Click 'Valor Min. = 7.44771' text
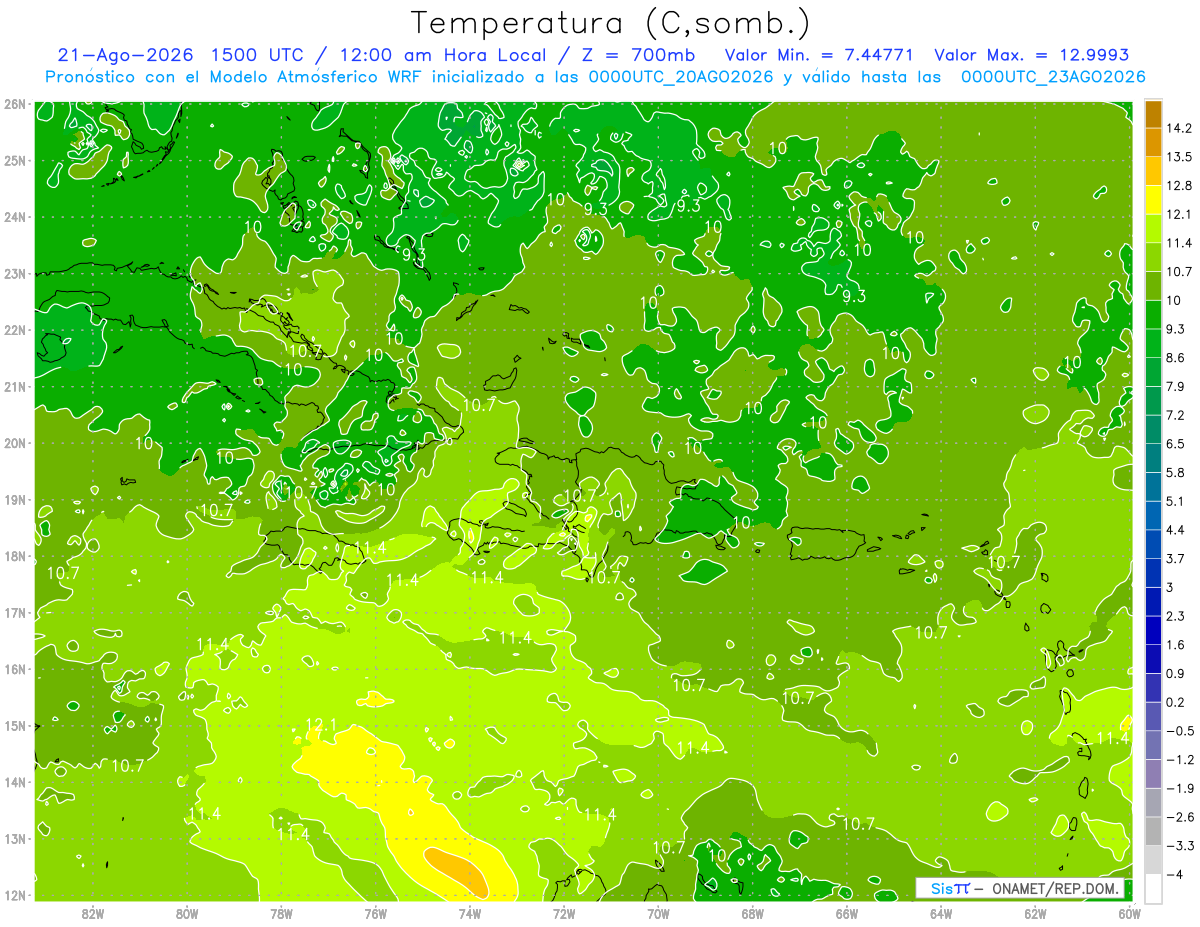The image size is (1200, 927). (x=821, y=55)
